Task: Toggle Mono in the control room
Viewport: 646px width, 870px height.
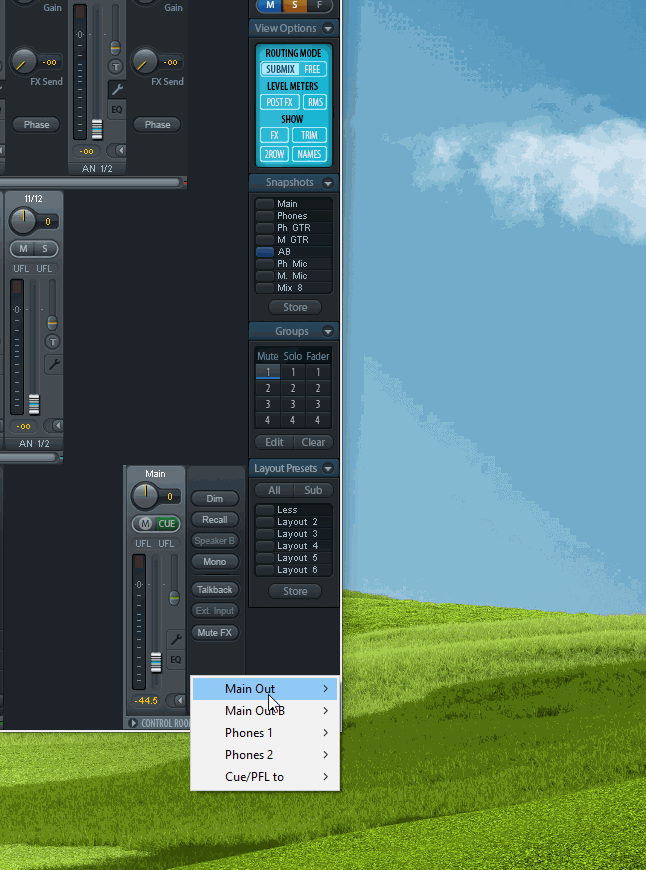Action: pos(215,562)
